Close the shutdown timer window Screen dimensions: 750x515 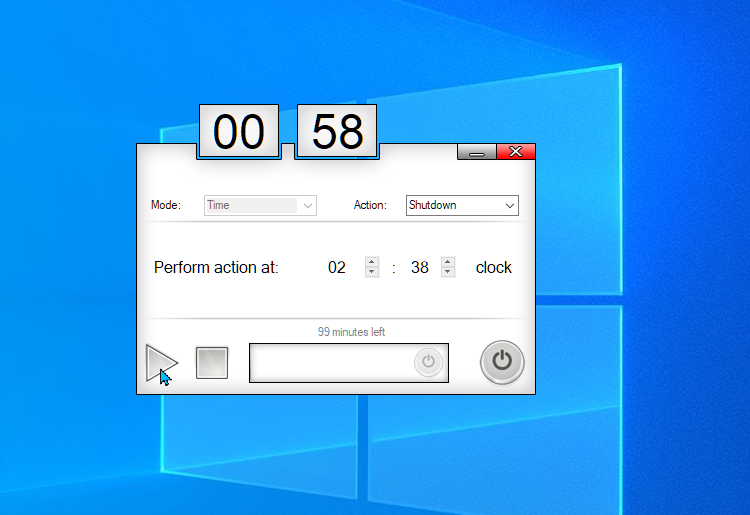(x=516, y=152)
